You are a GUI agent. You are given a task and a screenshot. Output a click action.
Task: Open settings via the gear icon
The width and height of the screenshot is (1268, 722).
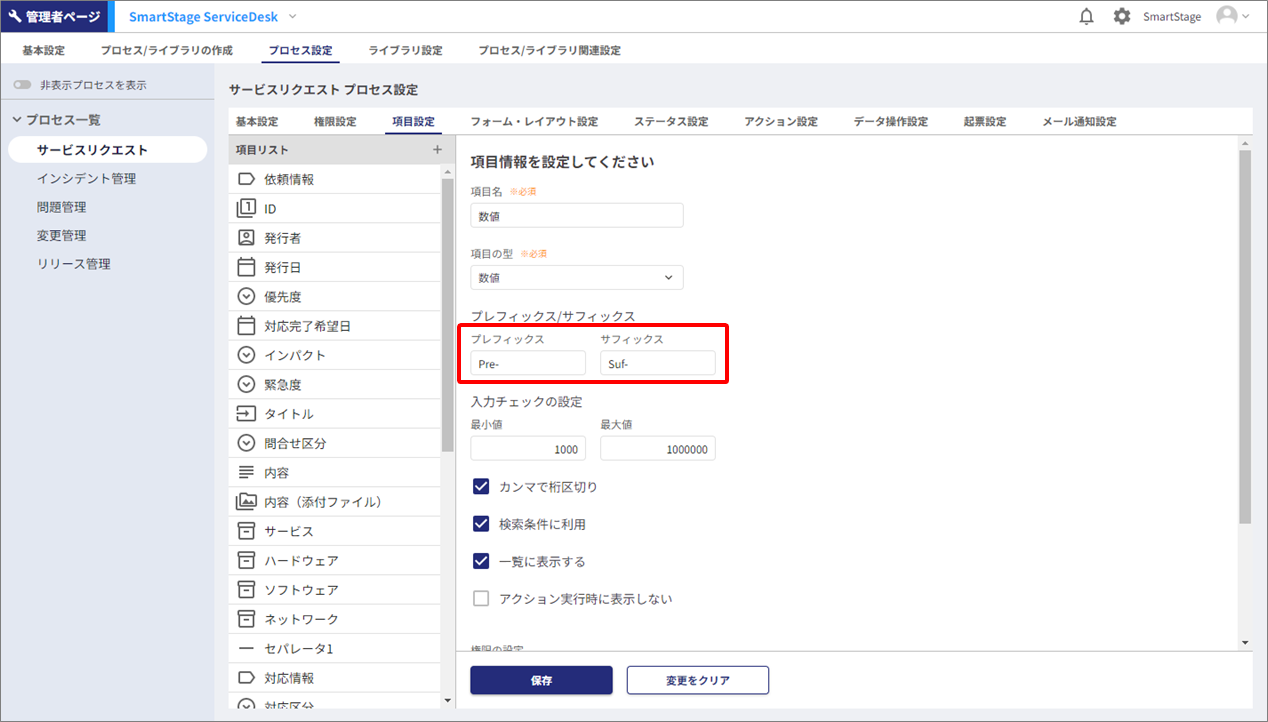click(x=1122, y=17)
